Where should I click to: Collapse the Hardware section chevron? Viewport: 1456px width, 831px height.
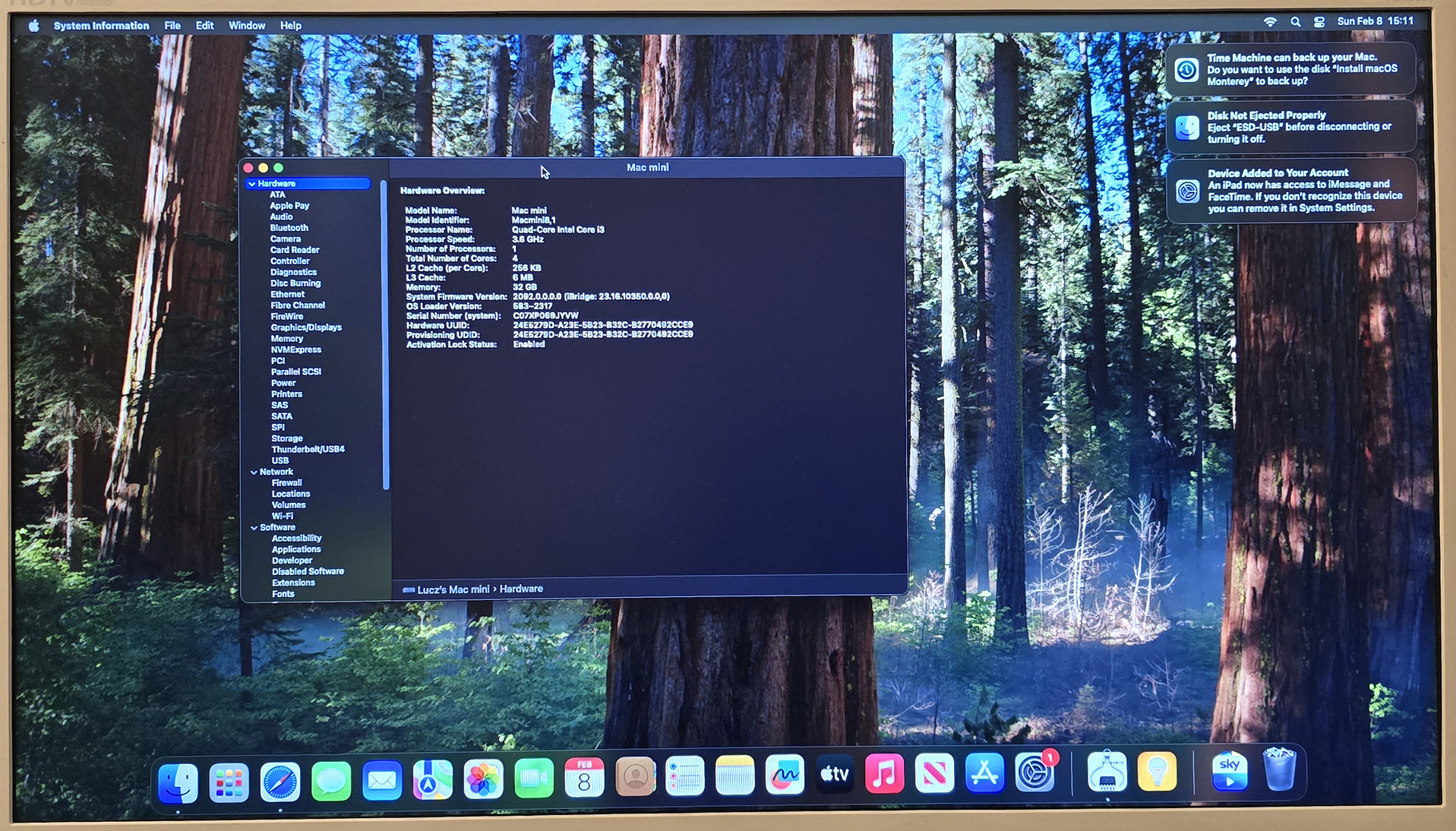(x=251, y=184)
